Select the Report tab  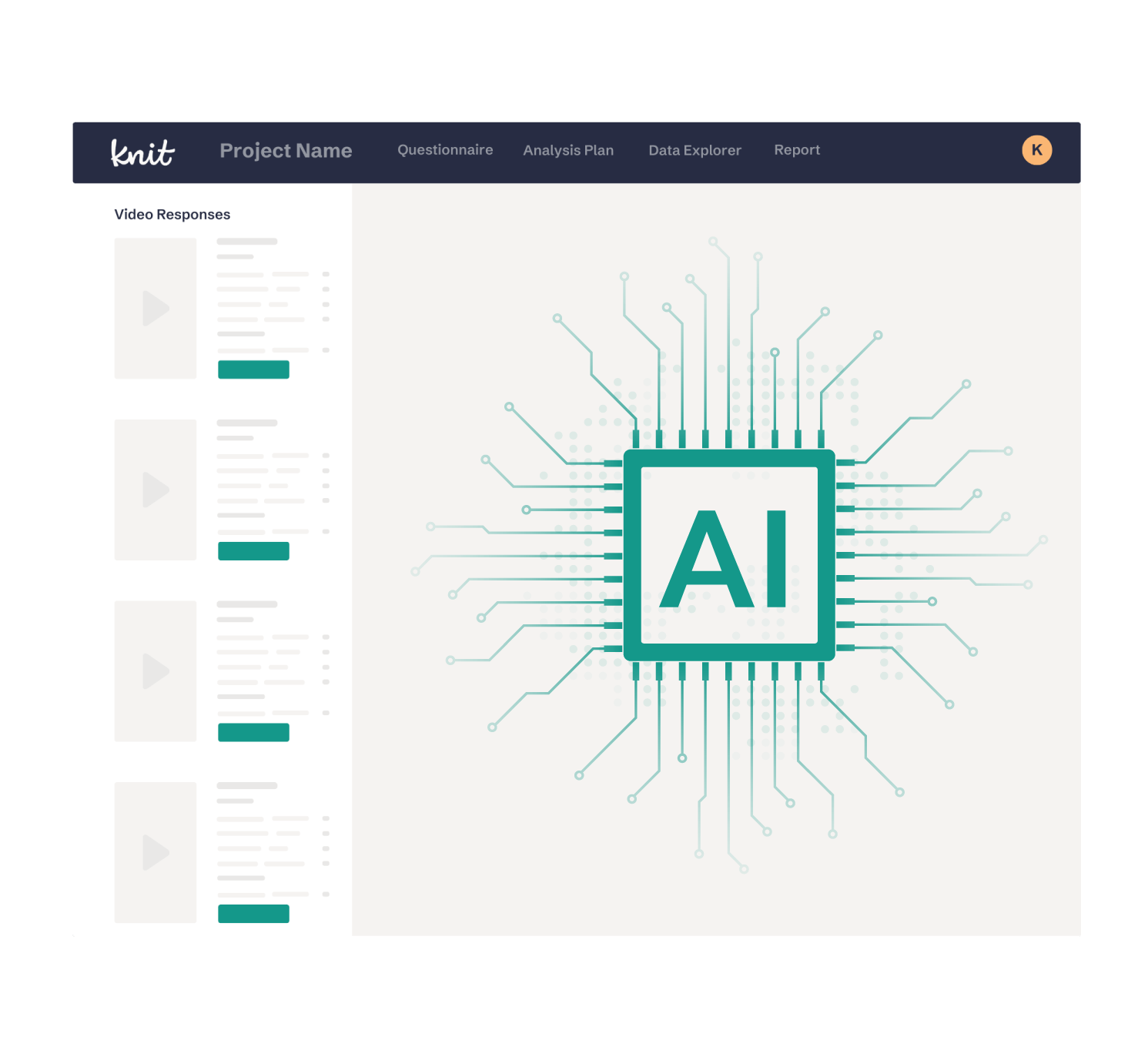(x=797, y=150)
